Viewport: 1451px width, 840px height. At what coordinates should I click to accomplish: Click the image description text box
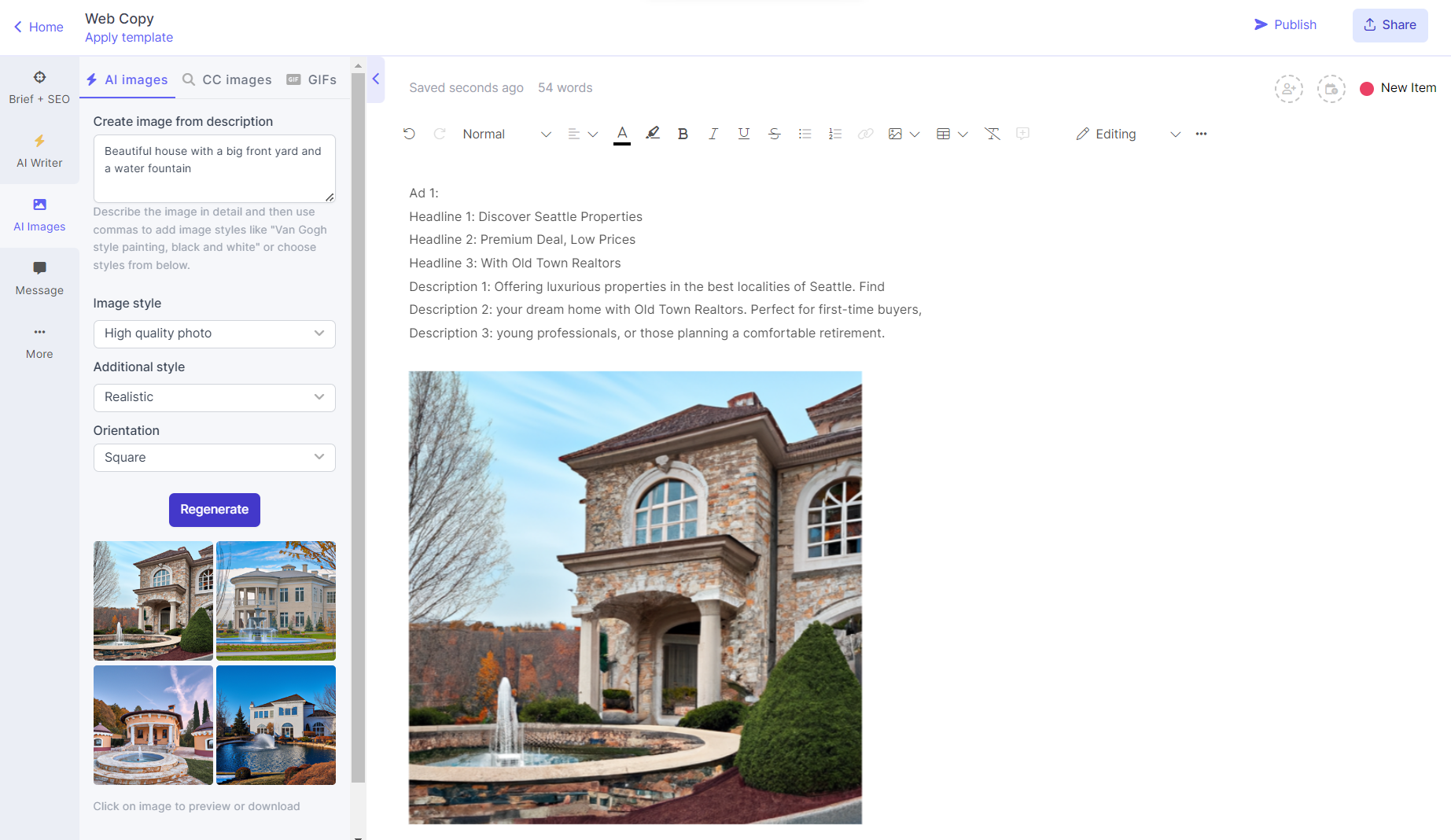pyautogui.click(x=215, y=168)
